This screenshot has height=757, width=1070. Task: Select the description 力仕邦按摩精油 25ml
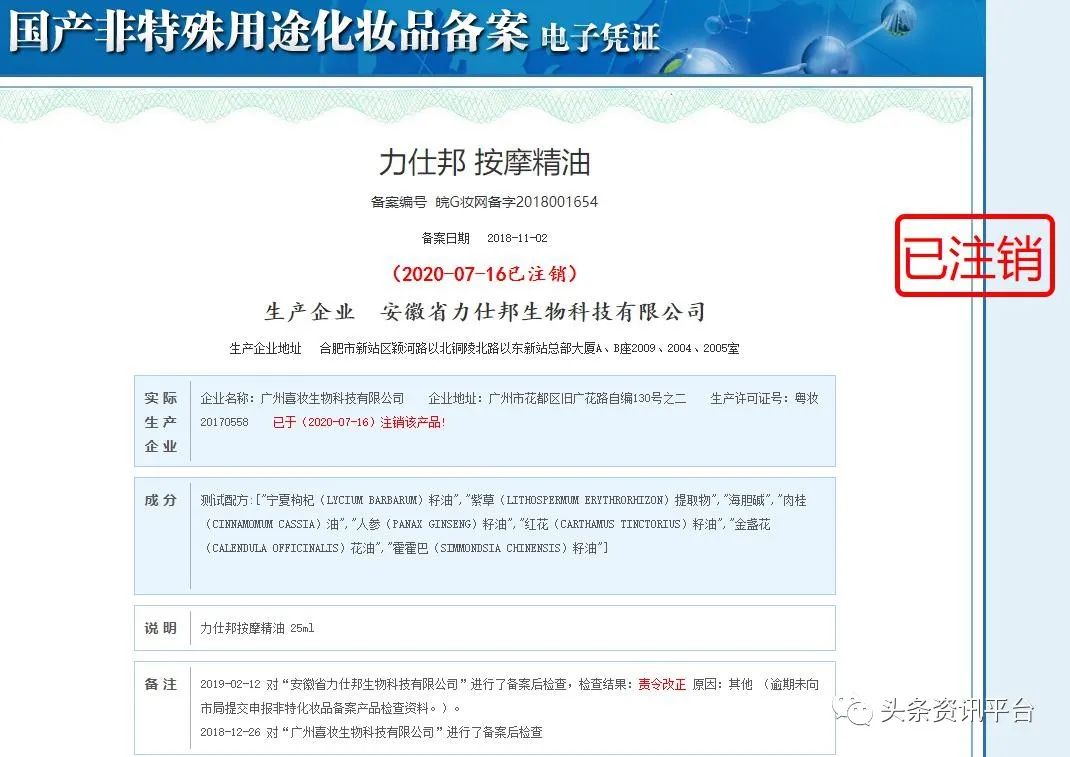point(257,628)
